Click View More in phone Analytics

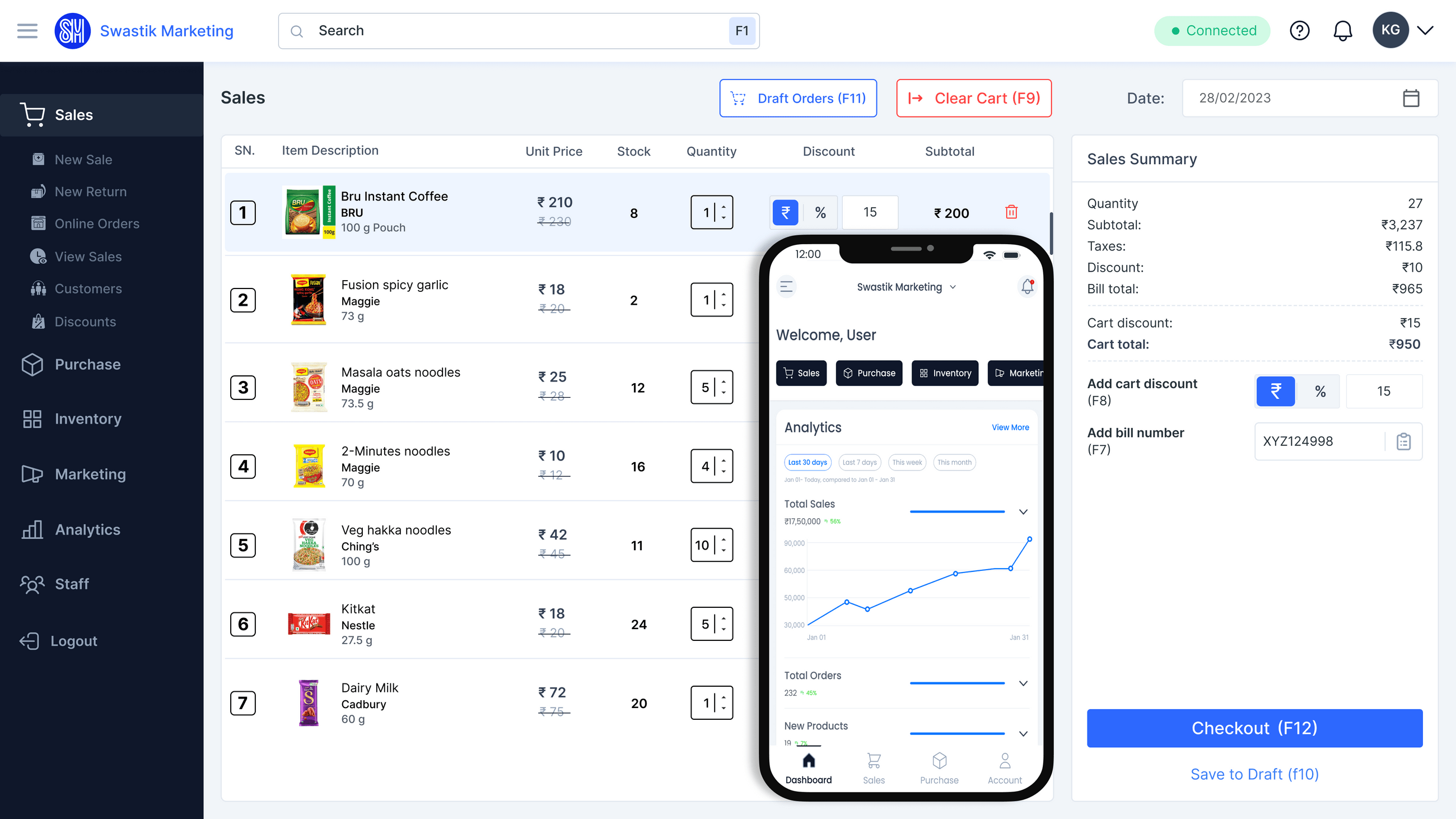(x=1010, y=427)
